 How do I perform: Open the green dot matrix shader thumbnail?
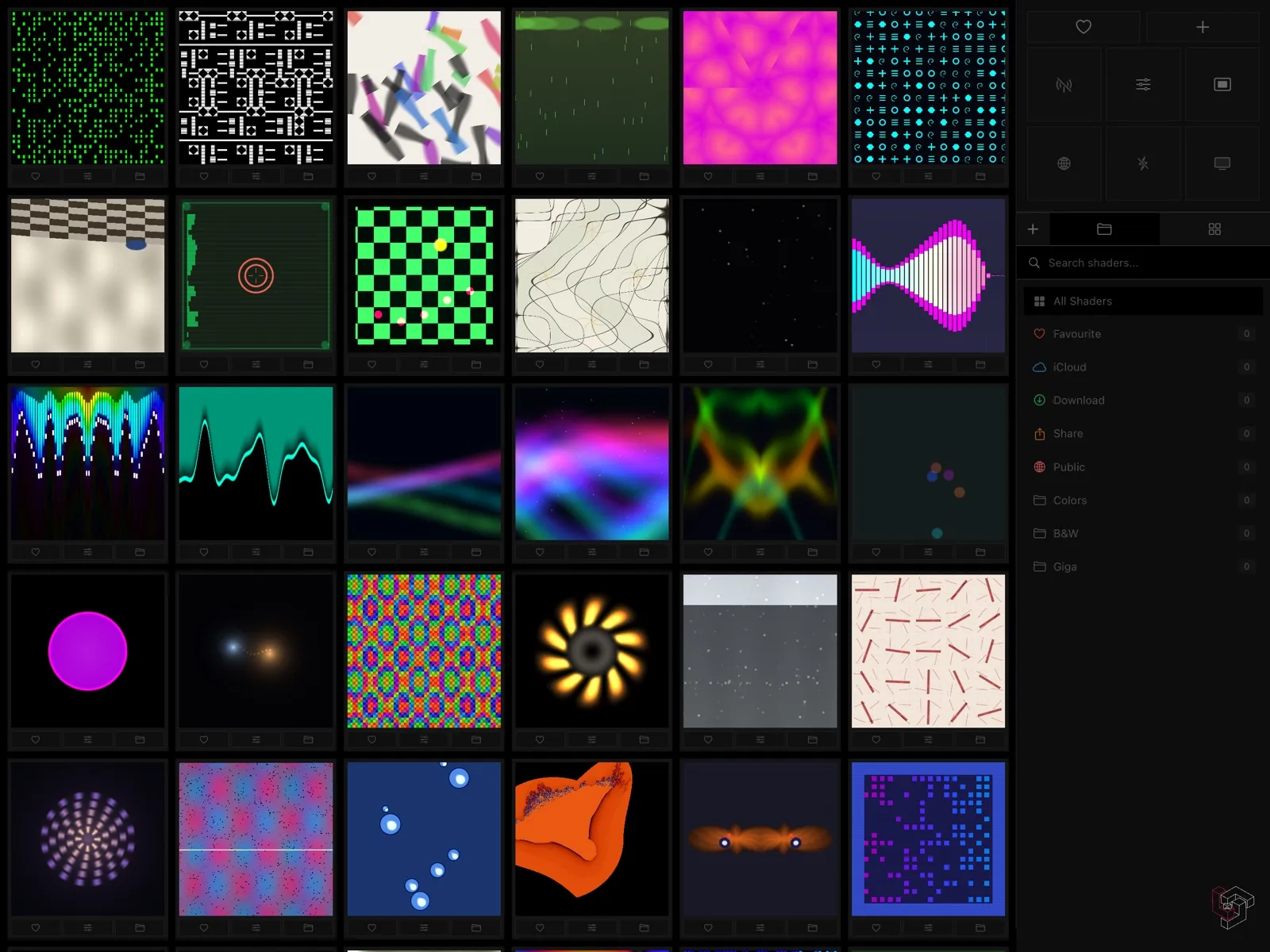click(87, 87)
